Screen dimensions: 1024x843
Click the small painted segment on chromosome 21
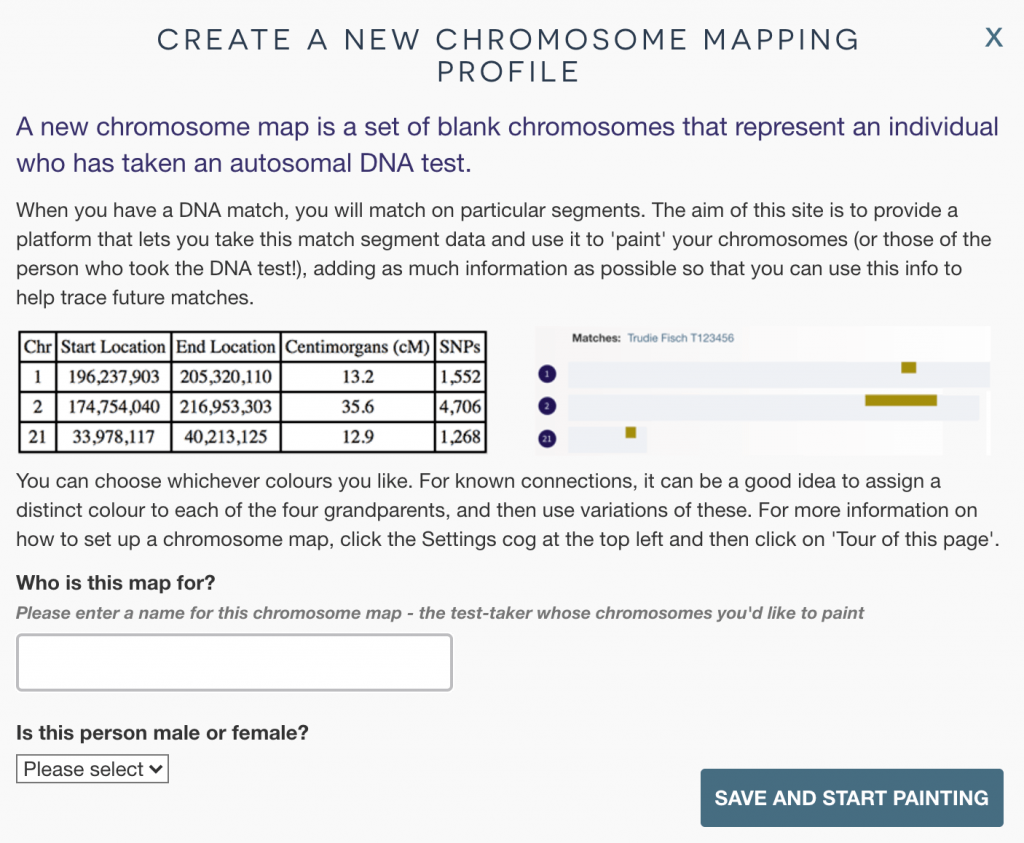click(631, 432)
